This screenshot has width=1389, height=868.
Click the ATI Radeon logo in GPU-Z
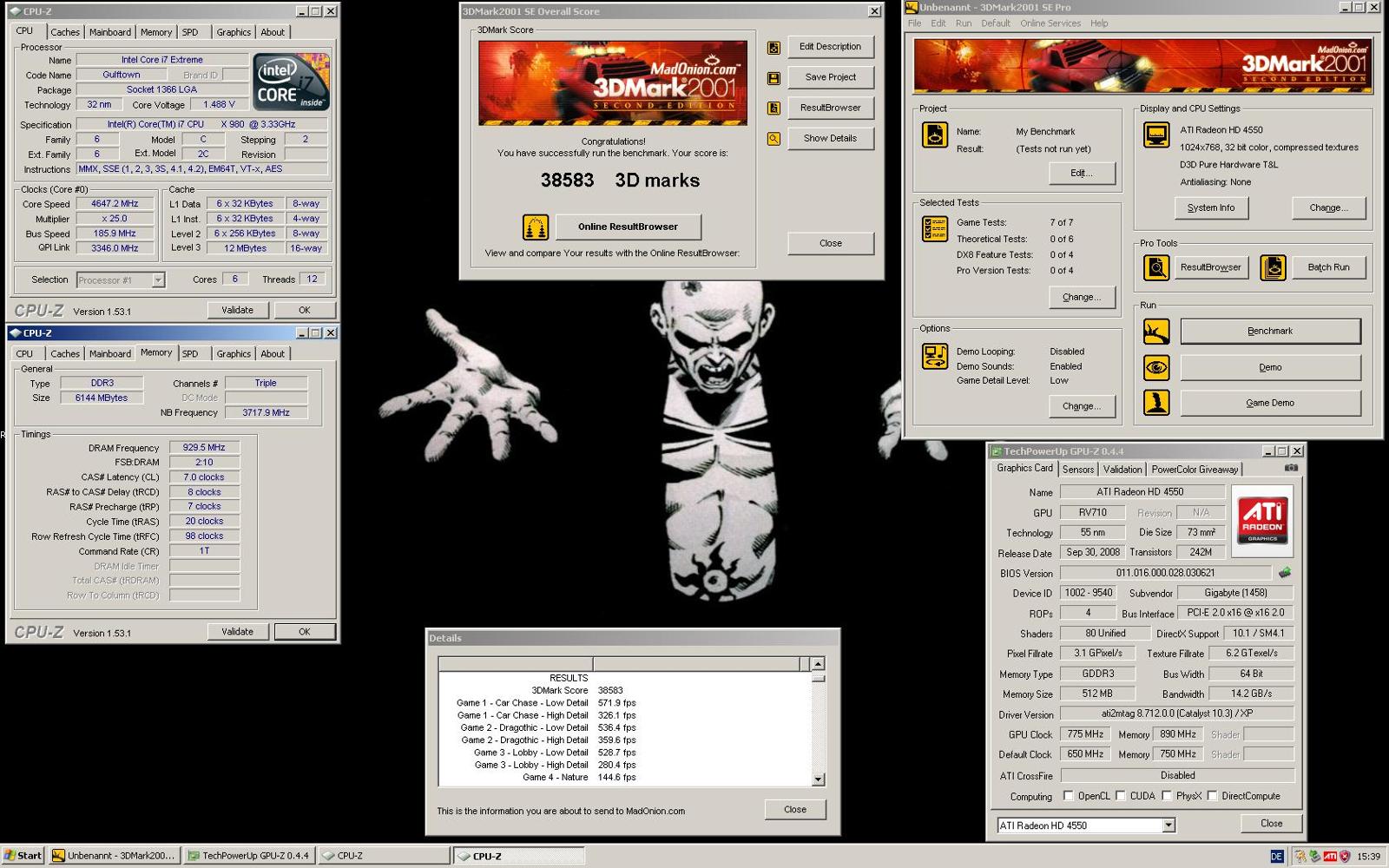[x=1262, y=521]
